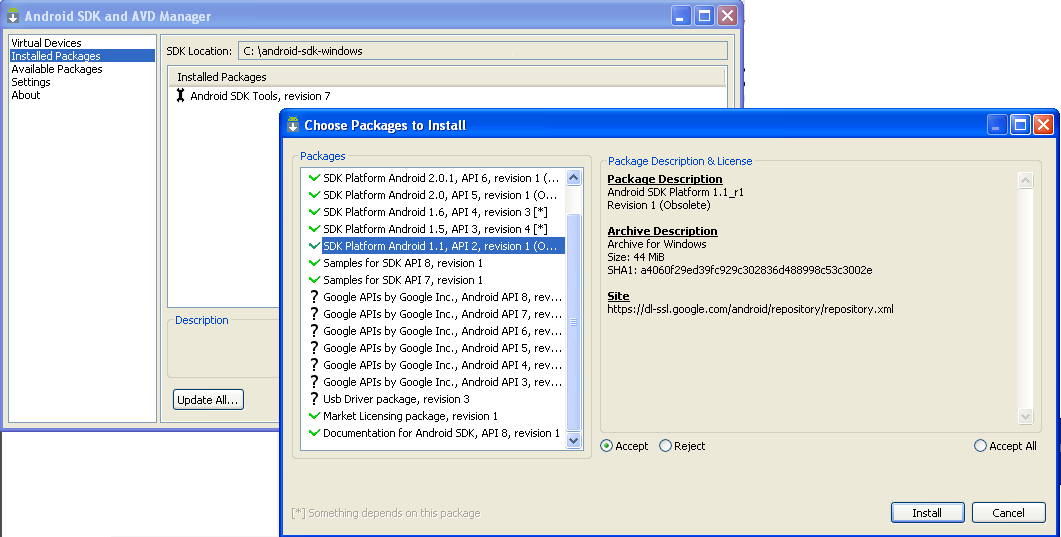Click the question mark icon for Google APIs API 6

coord(314,331)
